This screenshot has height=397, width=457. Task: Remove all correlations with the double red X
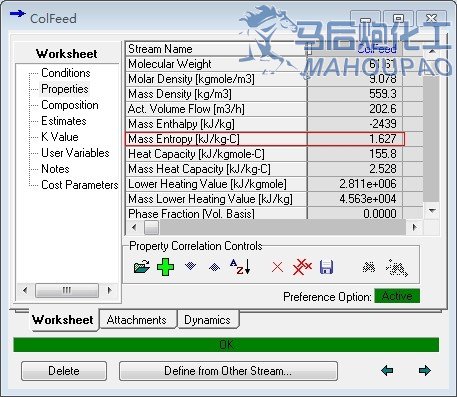tap(302, 267)
